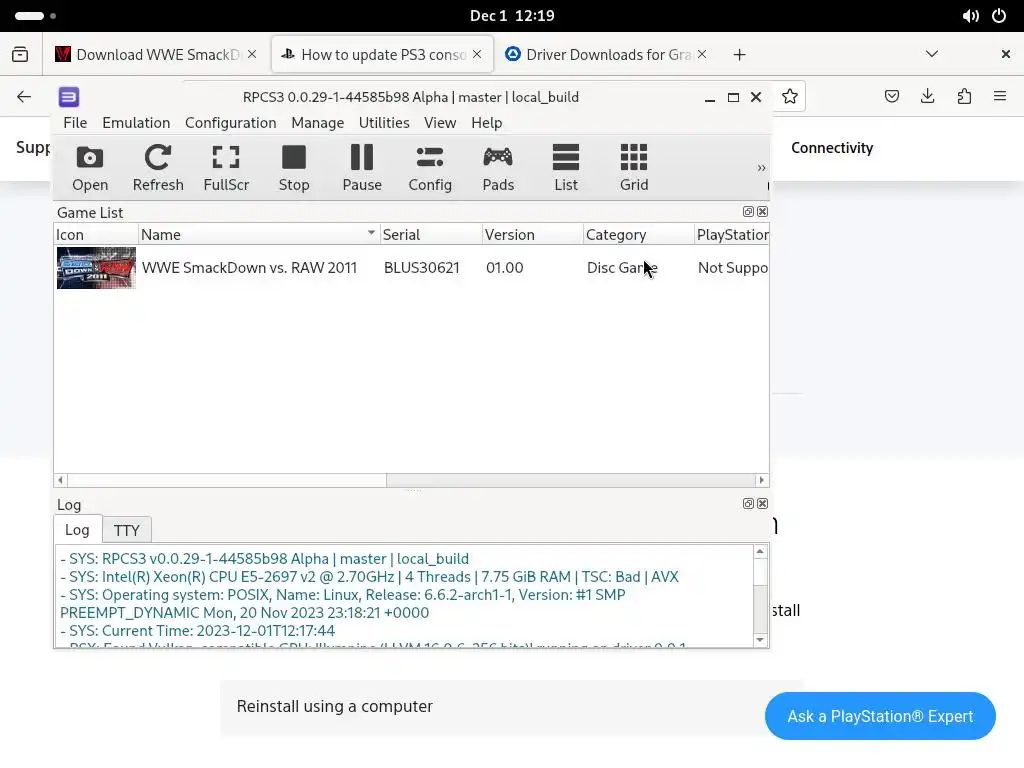Click the game list scroll-right arrow
Viewport: 1024px width, 768px height.
coord(761,480)
